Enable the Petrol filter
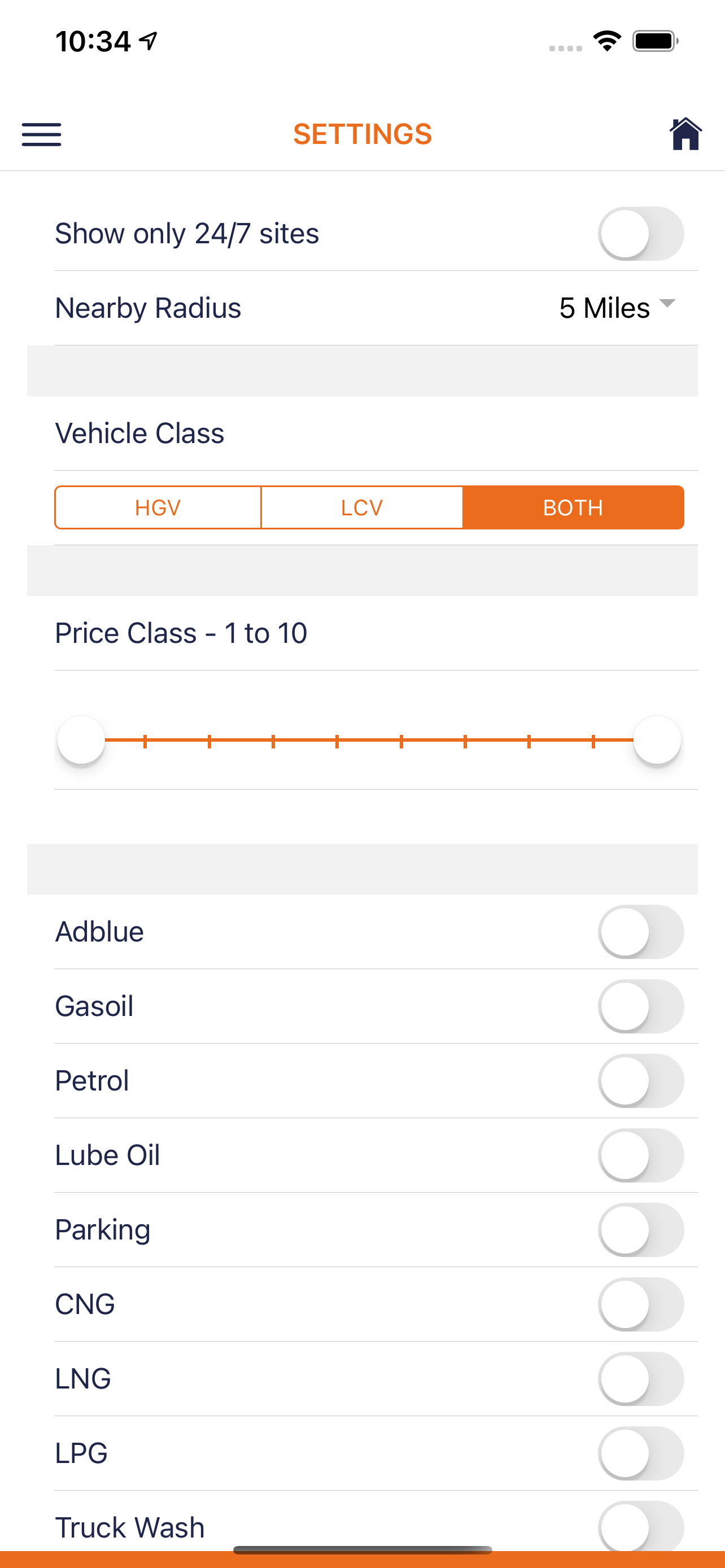This screenshot has height=1568, width=725. coord(640,1081)
